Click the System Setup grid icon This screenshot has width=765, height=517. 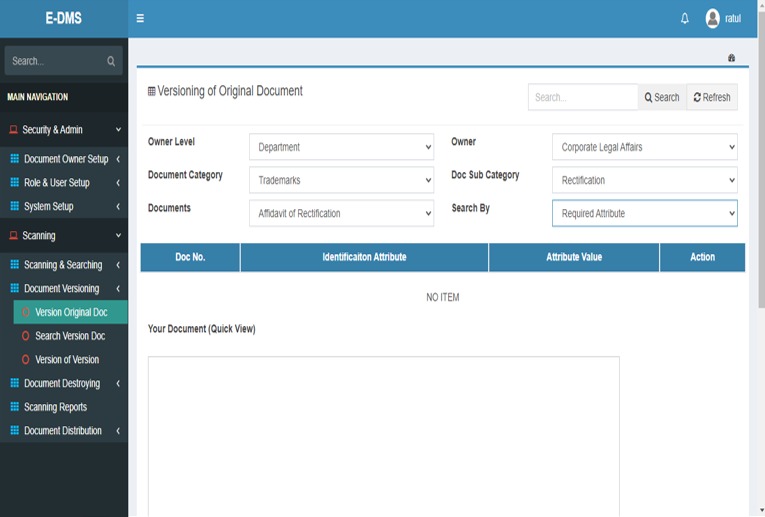15,206
